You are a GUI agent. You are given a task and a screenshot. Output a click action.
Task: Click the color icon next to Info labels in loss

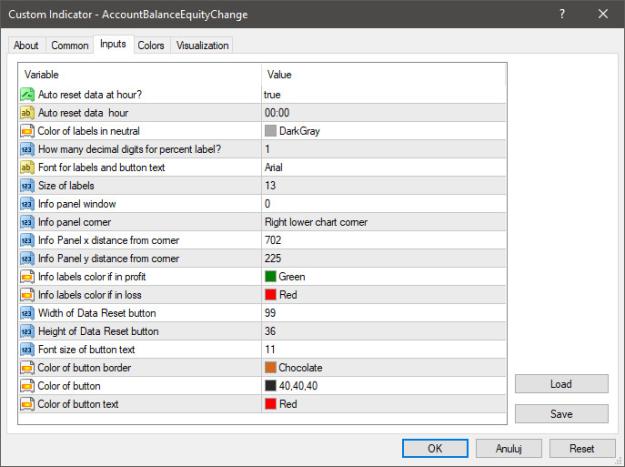click(x=27, y=295)
